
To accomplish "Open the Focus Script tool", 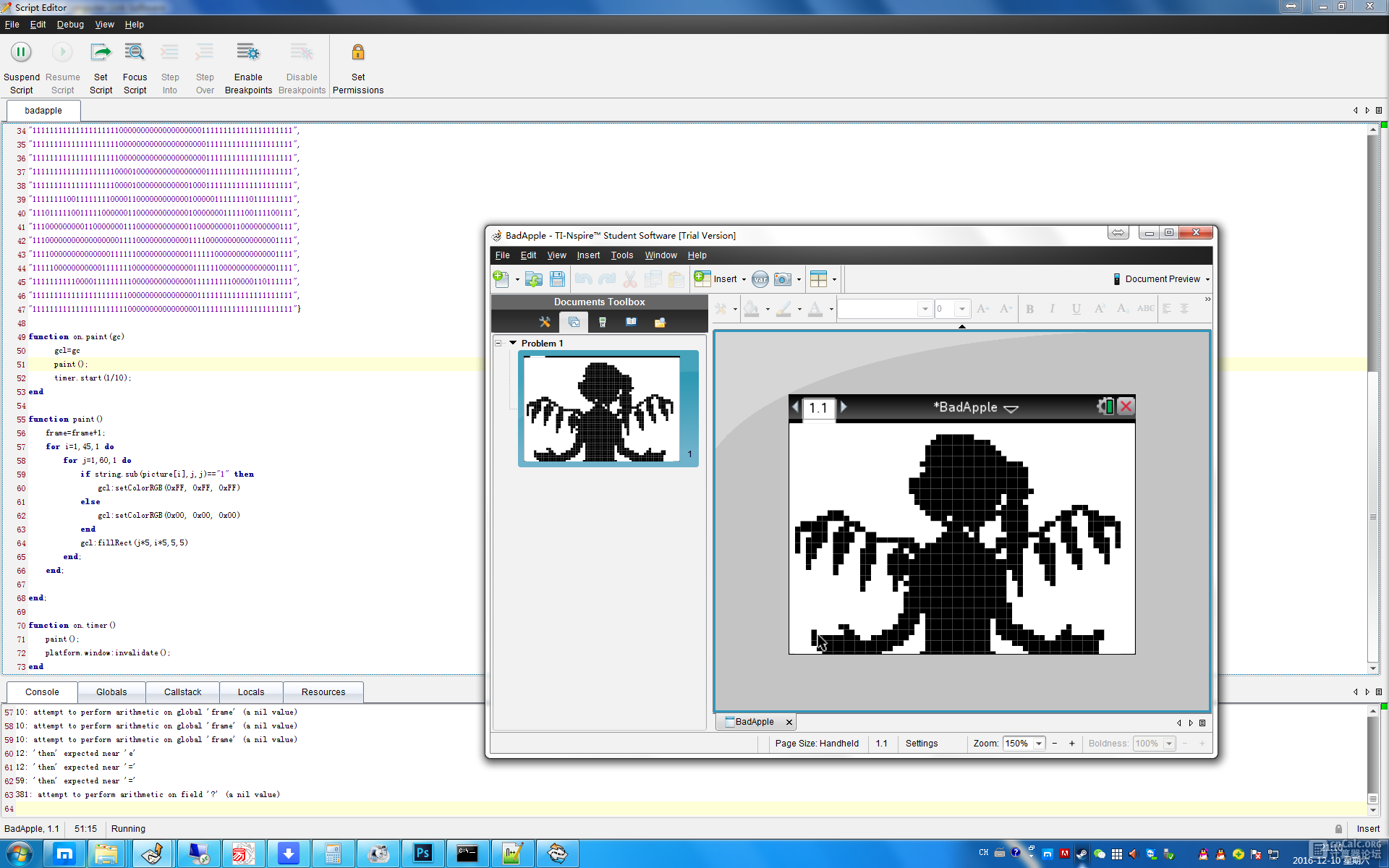I will (135, 53).
